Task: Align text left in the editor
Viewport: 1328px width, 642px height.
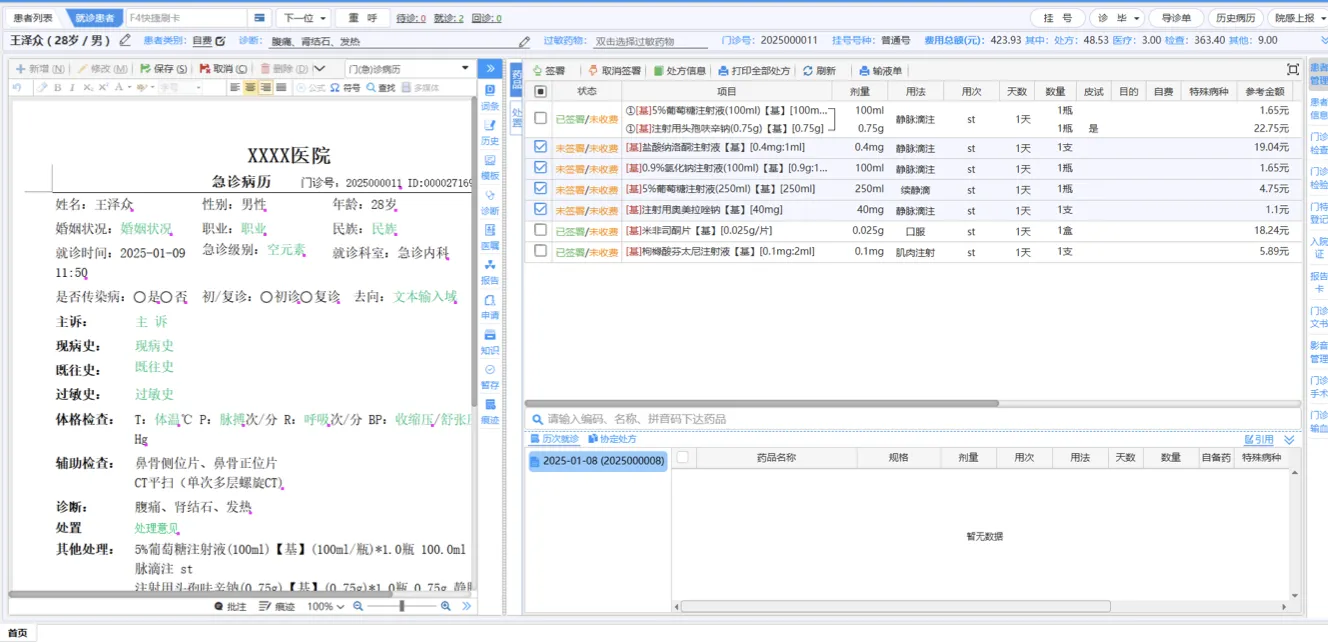Action: coord(235,87)
